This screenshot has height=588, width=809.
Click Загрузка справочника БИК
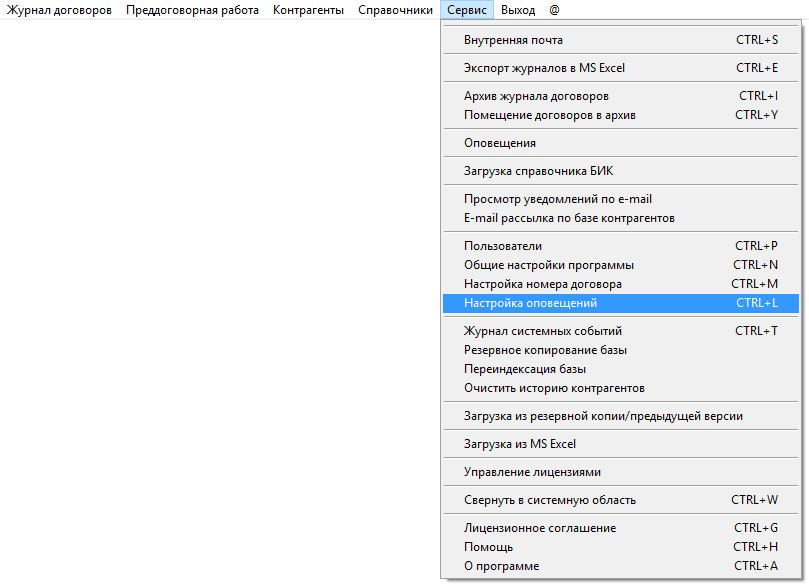[538, 171]
